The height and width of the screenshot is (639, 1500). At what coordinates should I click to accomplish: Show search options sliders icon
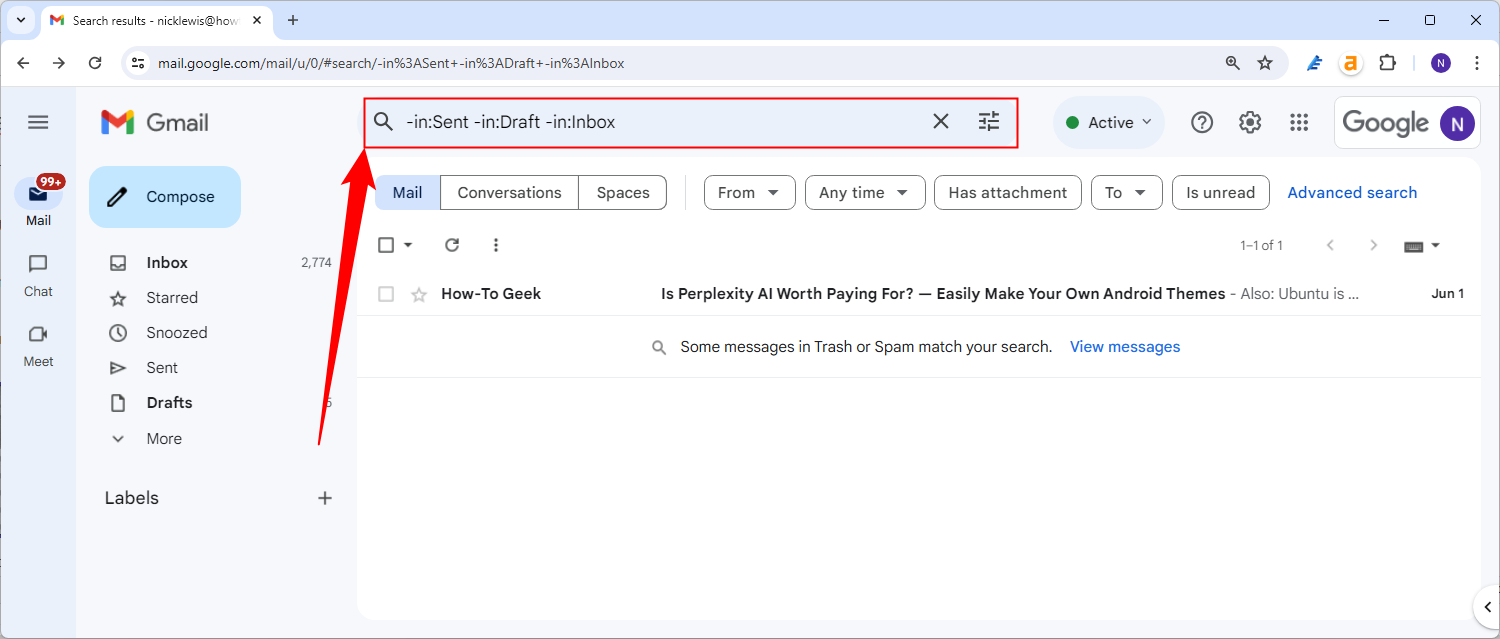[x=989, y=122]
